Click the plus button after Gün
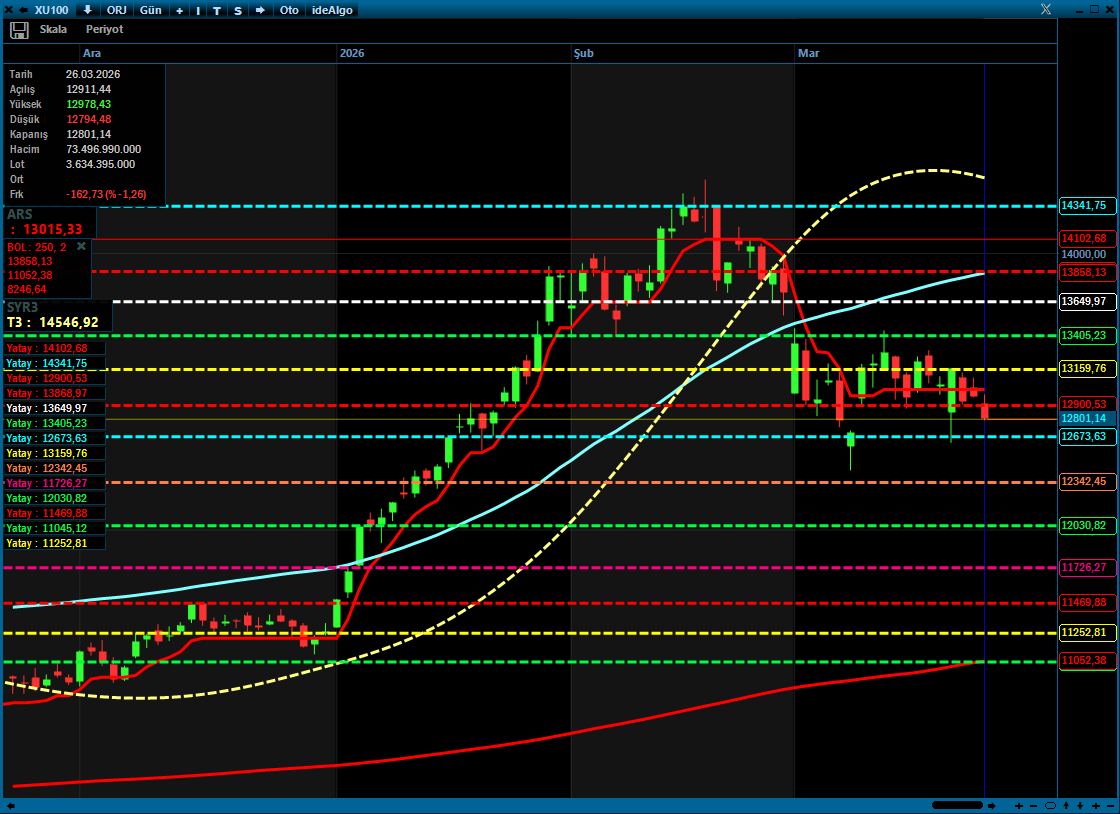Image resolution: width=1120 pixels, height=814 pixels. [179, 10]
